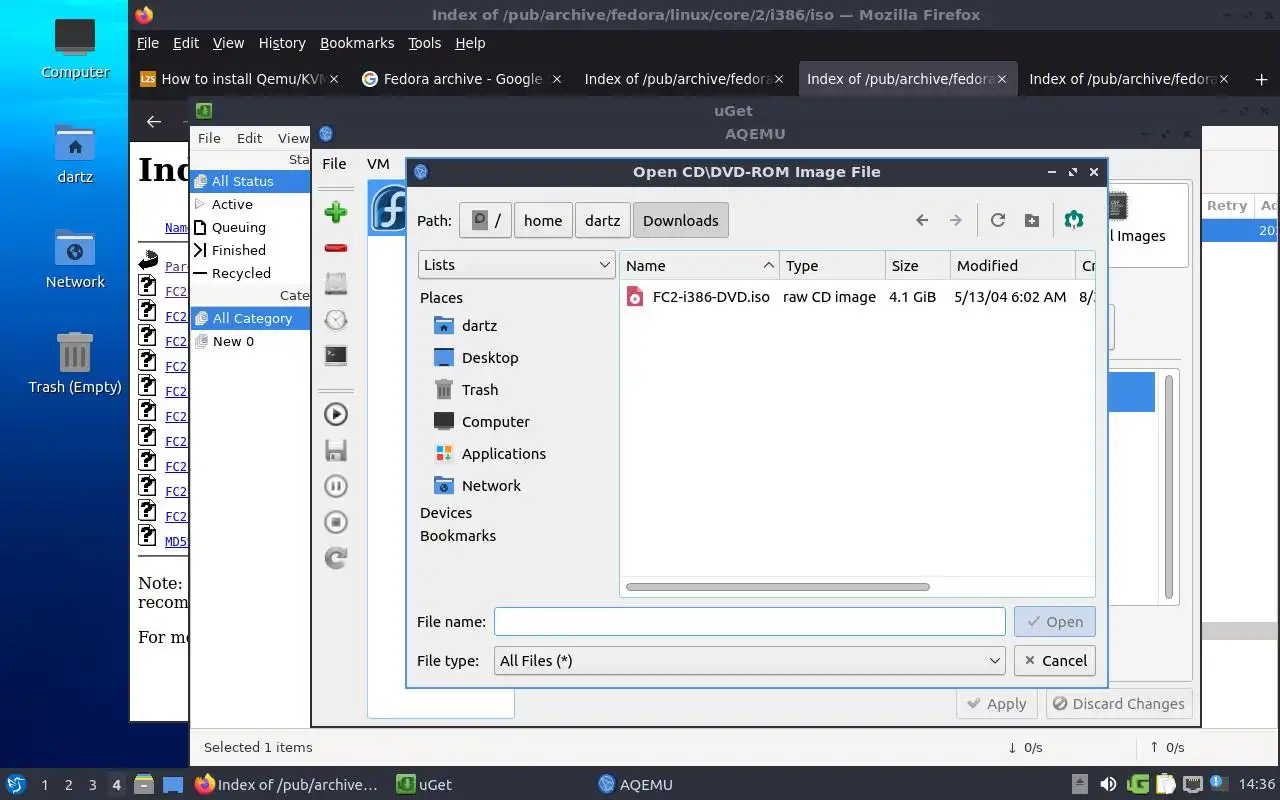Screen dimensions: 1280x800
Task: Switch to workspace 2 in the taskbar pager
Action: click(68, 785)
